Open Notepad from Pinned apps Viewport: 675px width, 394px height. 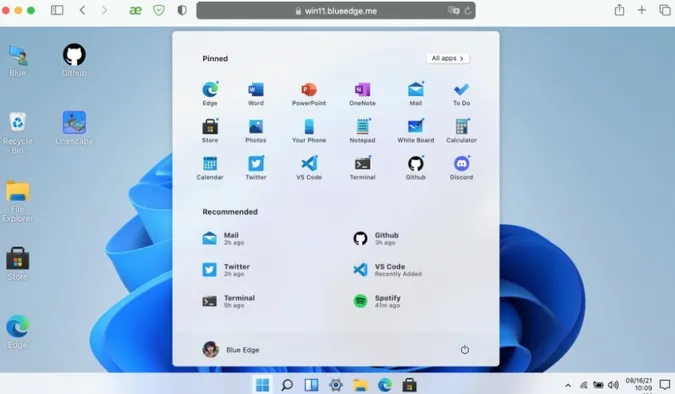(362, 130)
